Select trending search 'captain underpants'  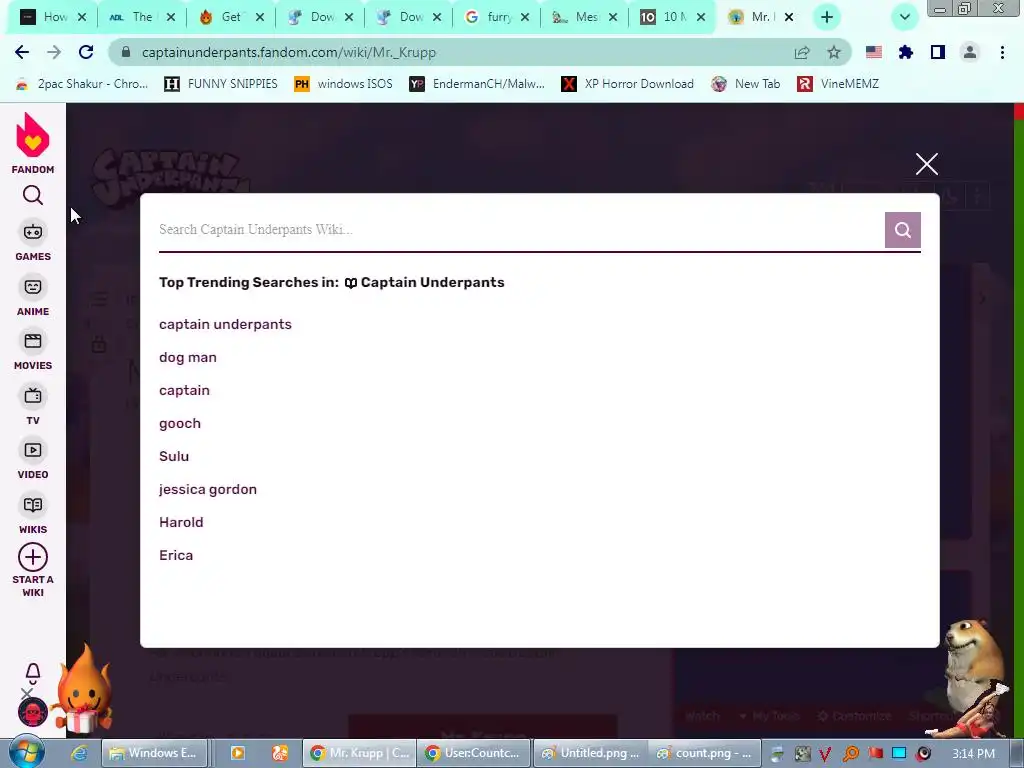click(225, 325)
